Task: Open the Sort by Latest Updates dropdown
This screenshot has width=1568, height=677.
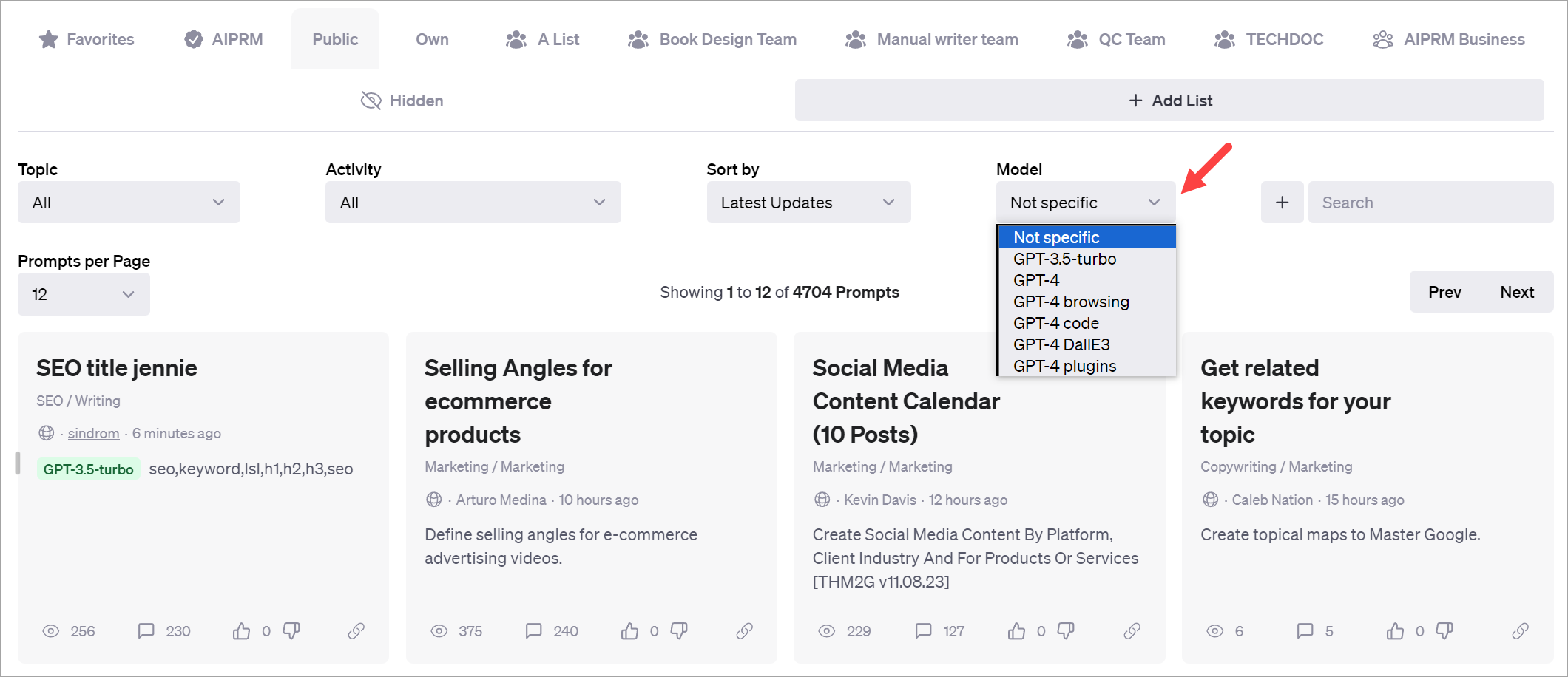Action: (x=808, y=203)
